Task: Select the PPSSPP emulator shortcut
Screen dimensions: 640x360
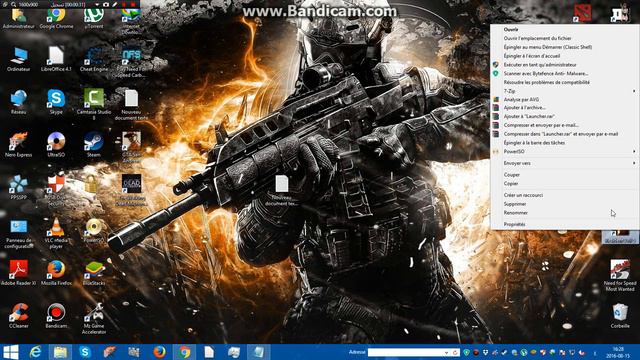Action: pyautogui.click(x=18, y=187)
